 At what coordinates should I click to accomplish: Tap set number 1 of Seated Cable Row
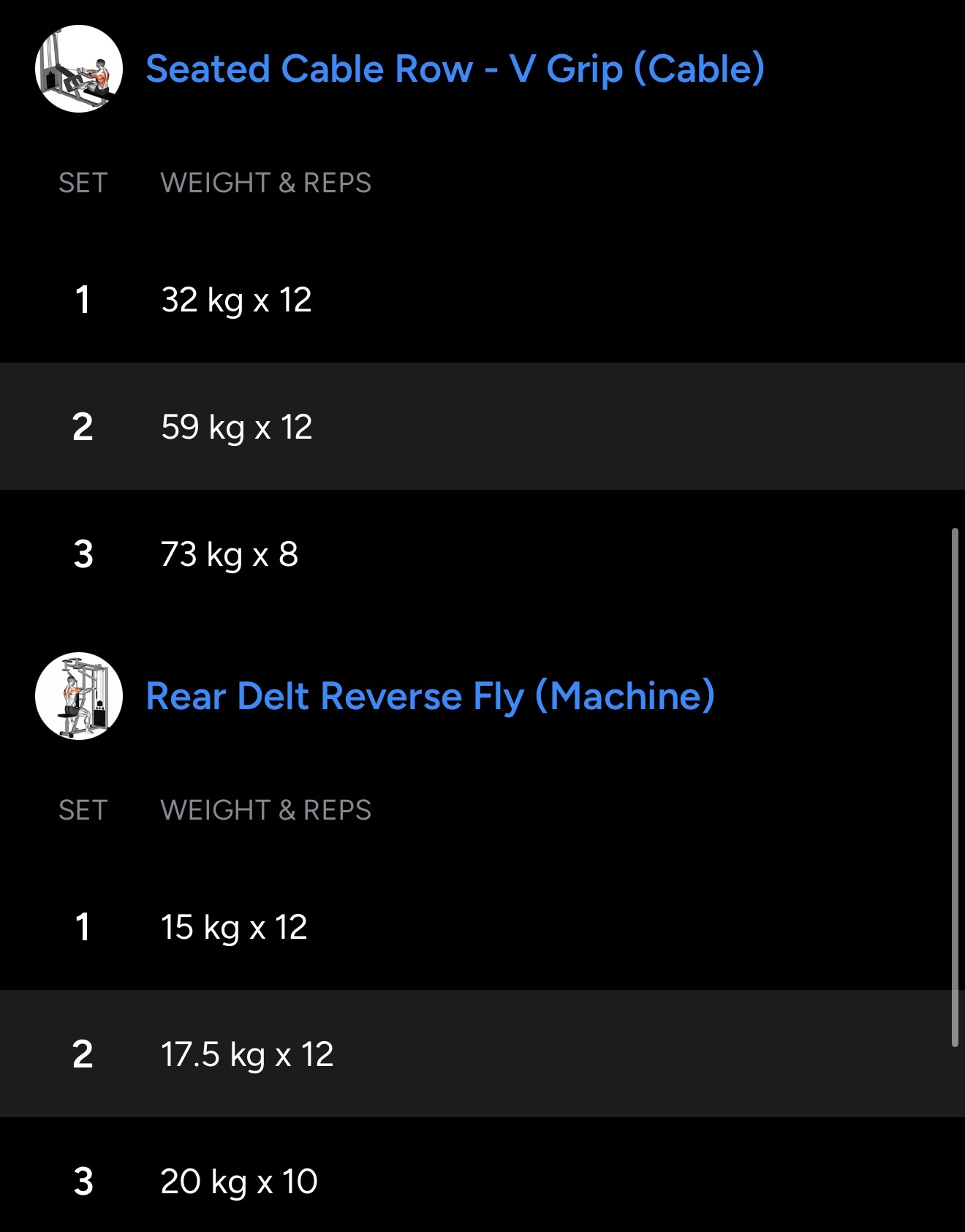coord(83,300)
